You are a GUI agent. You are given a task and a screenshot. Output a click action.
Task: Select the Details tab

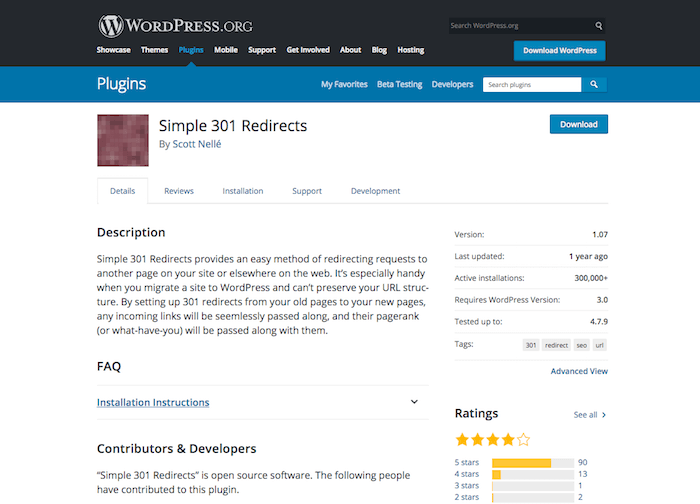(123, 191)
